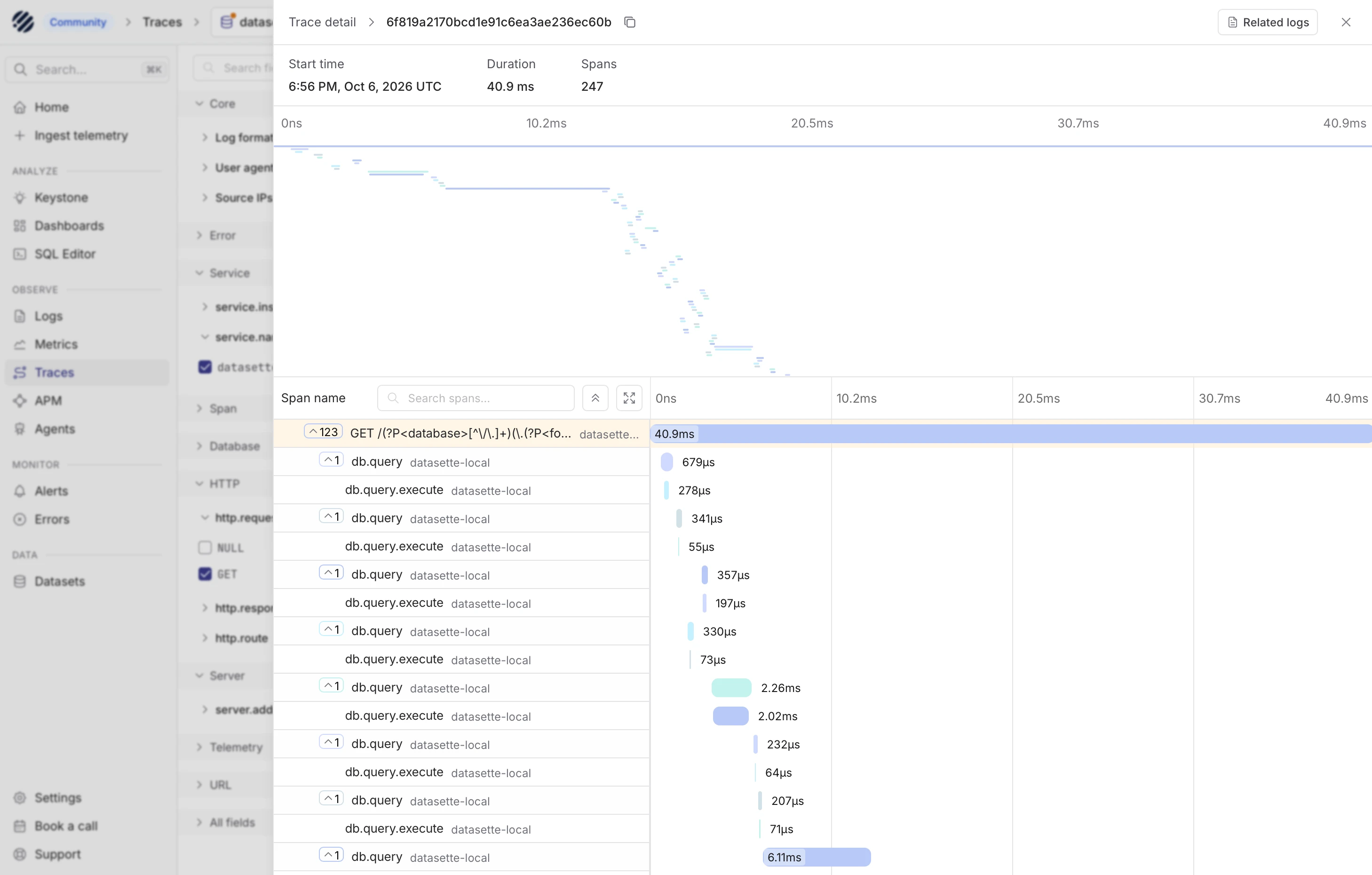Open Home from the sidebar
The height and width of the screenshot is (875, 1372).
click(x=51, y=107)
